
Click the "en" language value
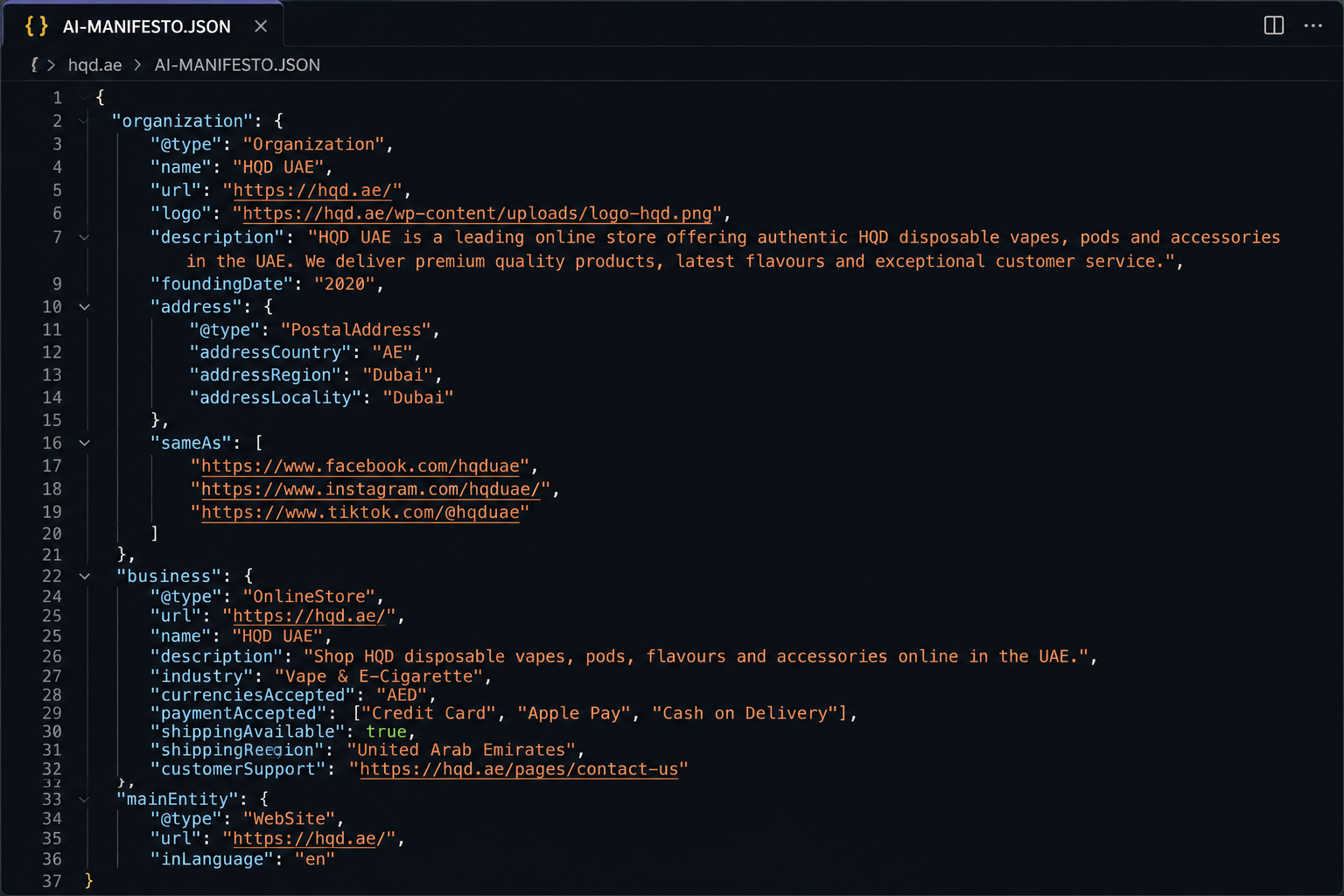315,859
